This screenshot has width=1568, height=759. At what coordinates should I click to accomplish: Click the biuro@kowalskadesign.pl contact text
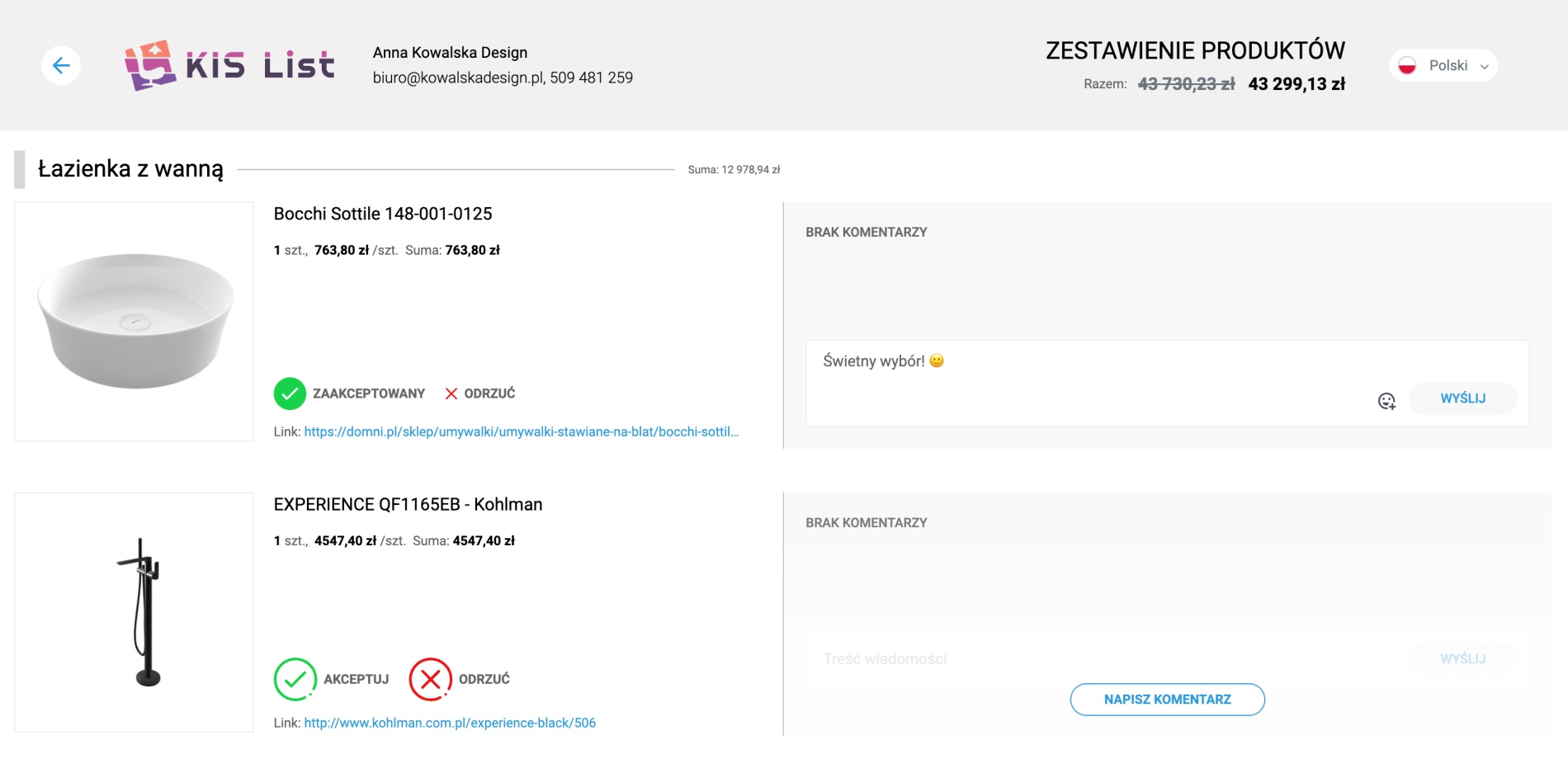(458, 78)
